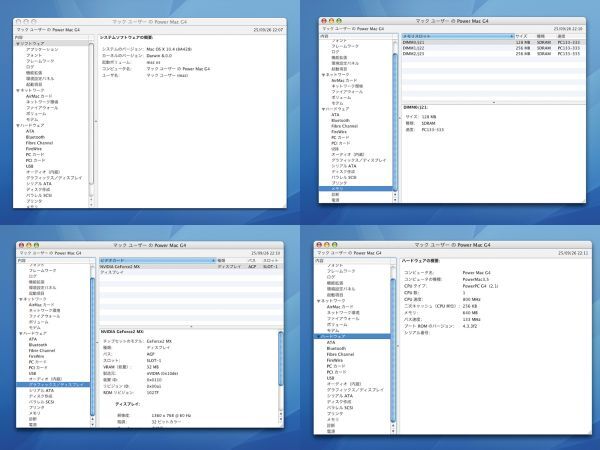
Task: Select アプリケーション in the software overview sidebar
Action: pyautogui.click(x=41, y=48)
